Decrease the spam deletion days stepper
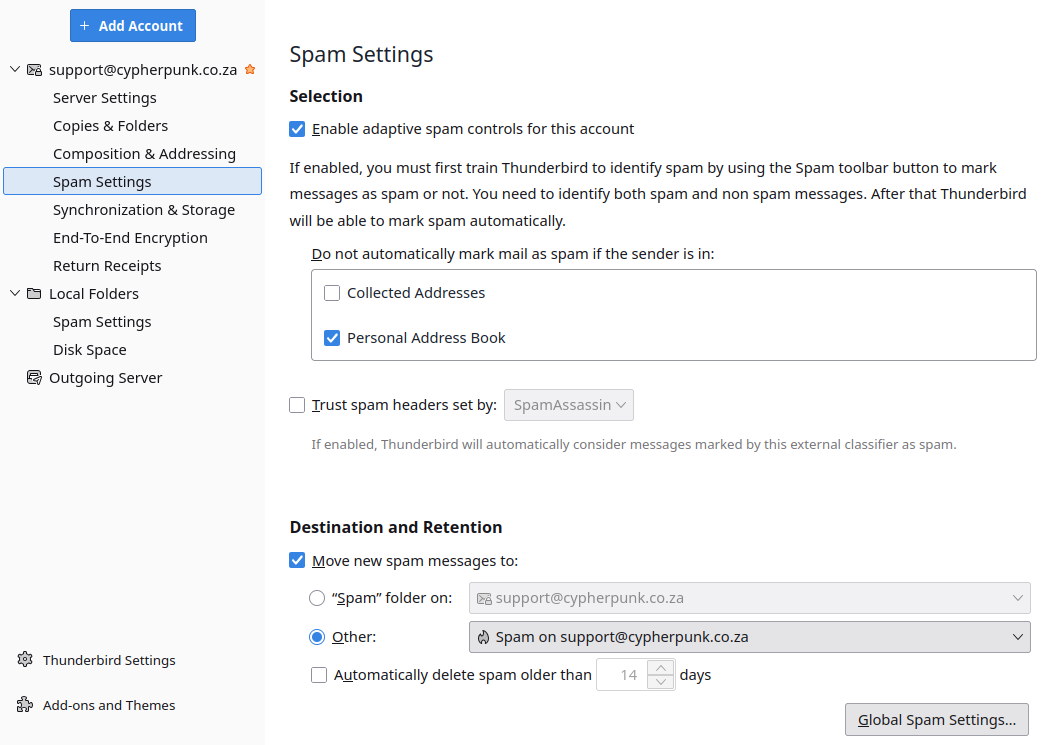This screenshot has height=745, width=1060. 660,682
